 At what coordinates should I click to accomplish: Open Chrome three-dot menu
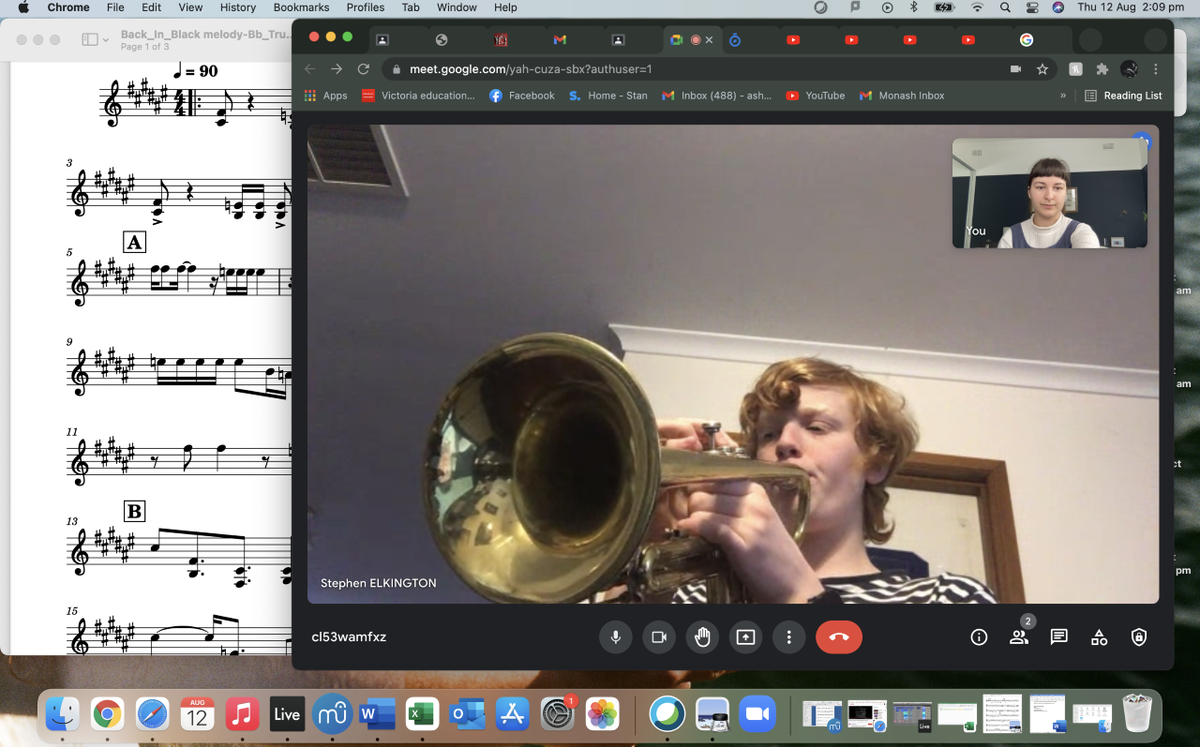pyautogui.click(x=1156, y=69)
